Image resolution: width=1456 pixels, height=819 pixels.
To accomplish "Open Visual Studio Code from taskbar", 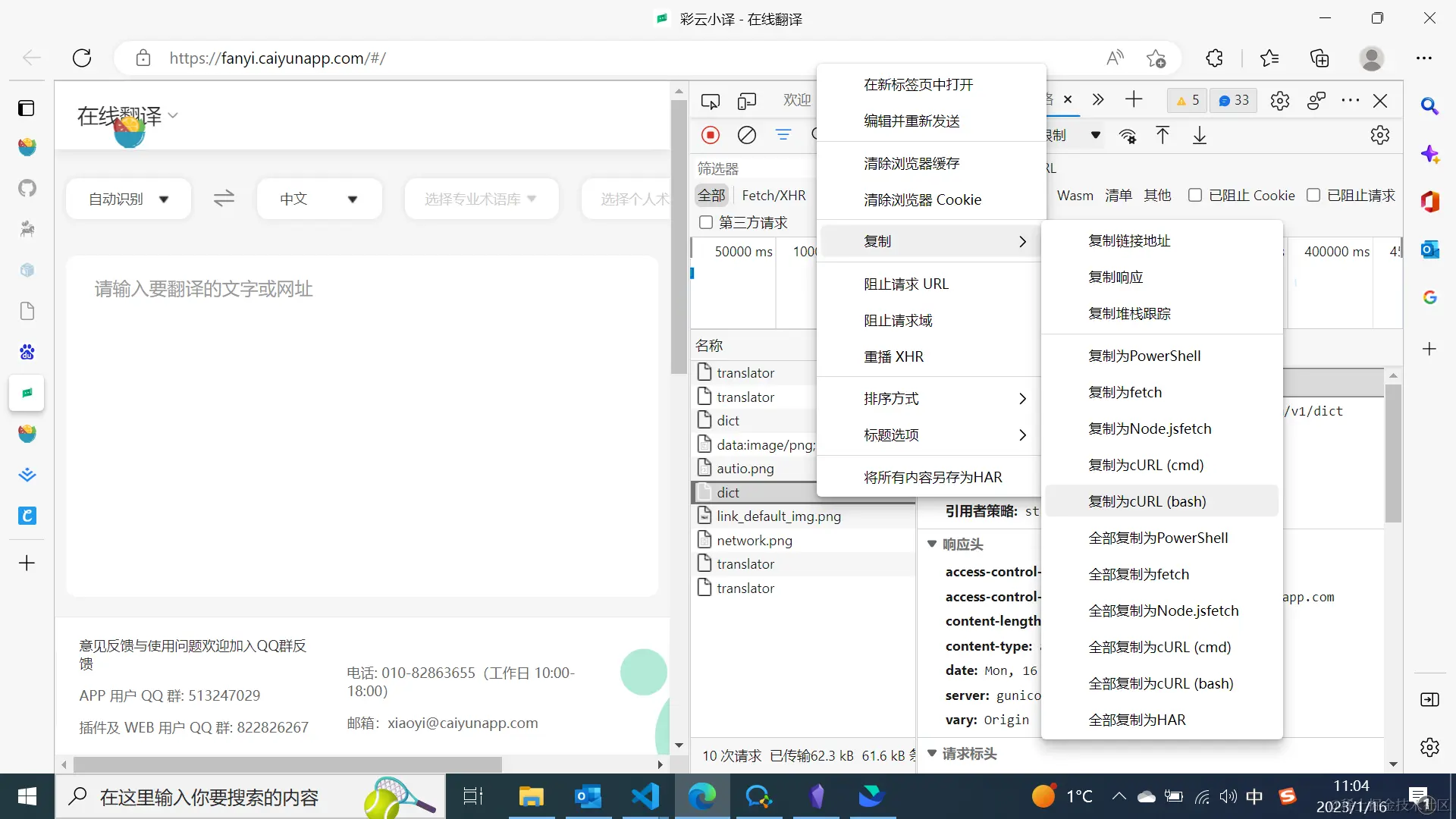I will pyautogui.click(x=645, y=796).
